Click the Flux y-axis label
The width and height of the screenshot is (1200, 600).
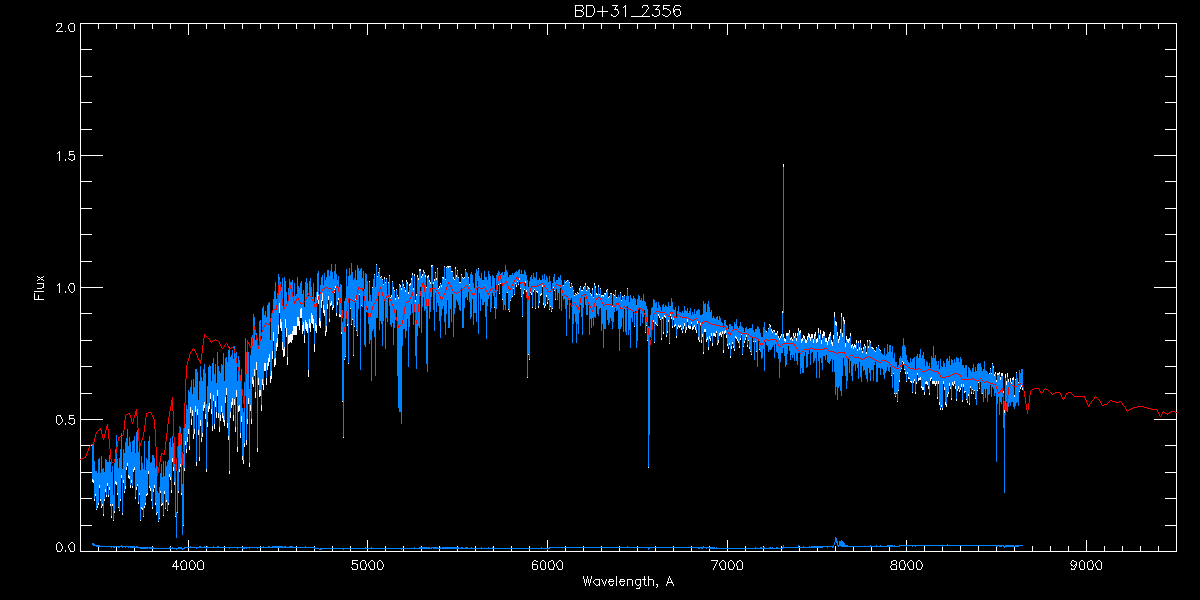[40, 287]
